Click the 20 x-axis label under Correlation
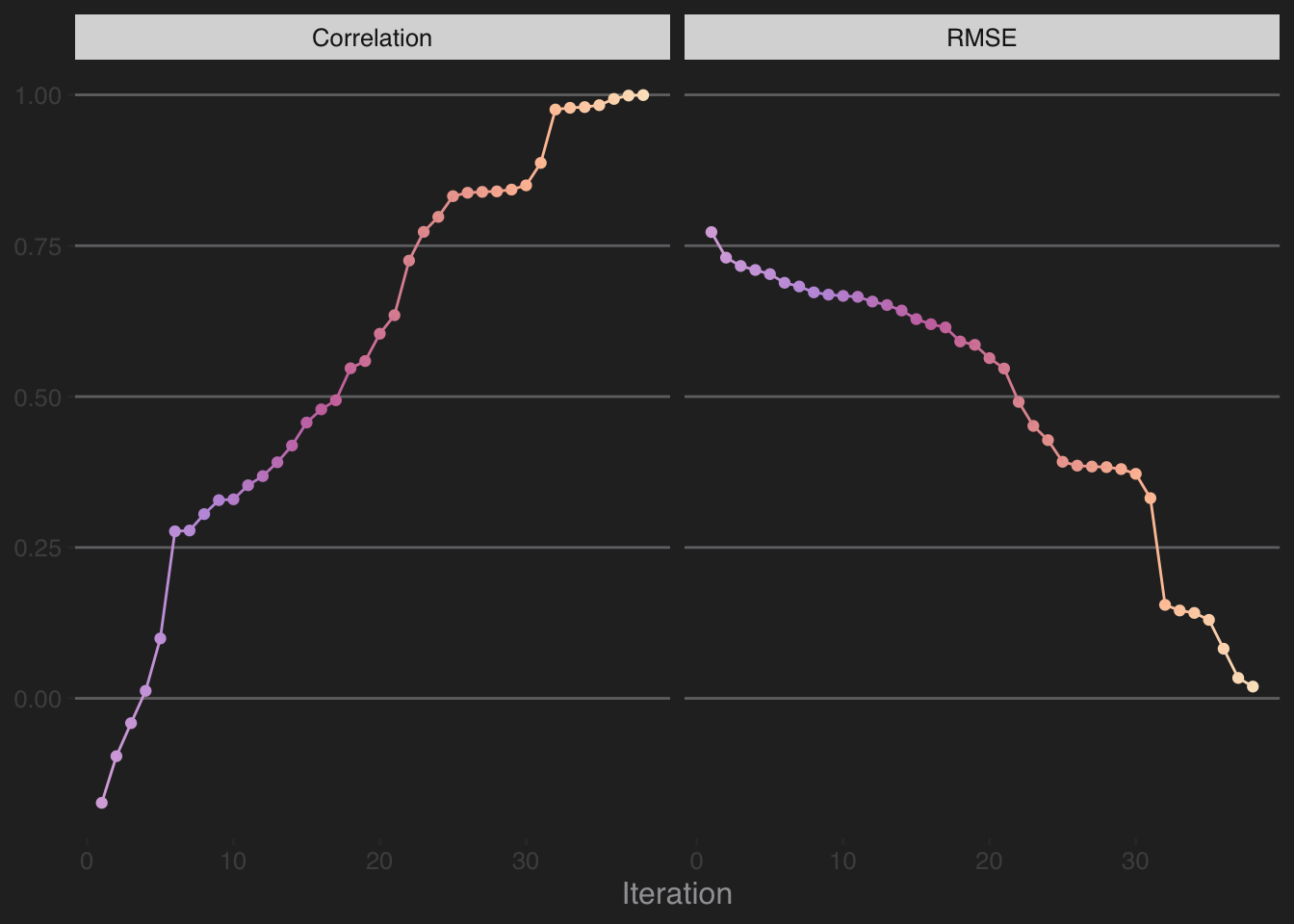1294x924 pixels. point(379,860)
